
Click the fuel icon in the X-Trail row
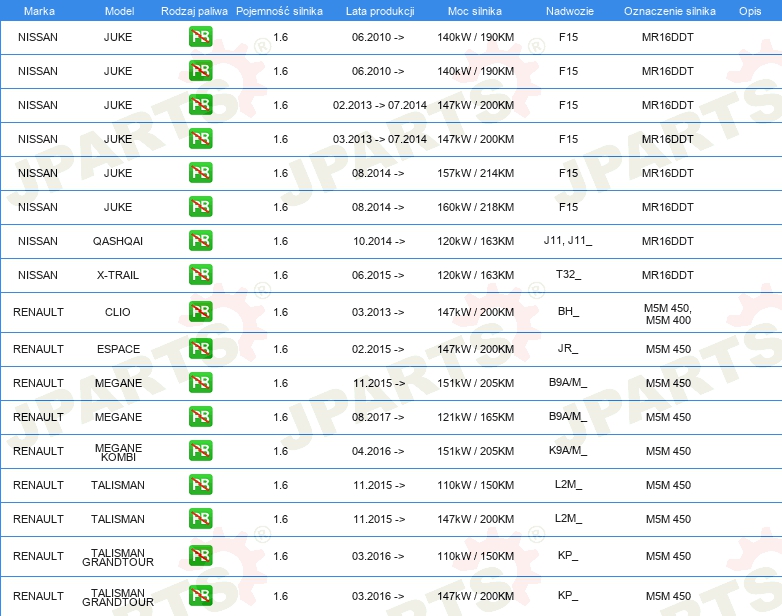[x=200, y=274]
